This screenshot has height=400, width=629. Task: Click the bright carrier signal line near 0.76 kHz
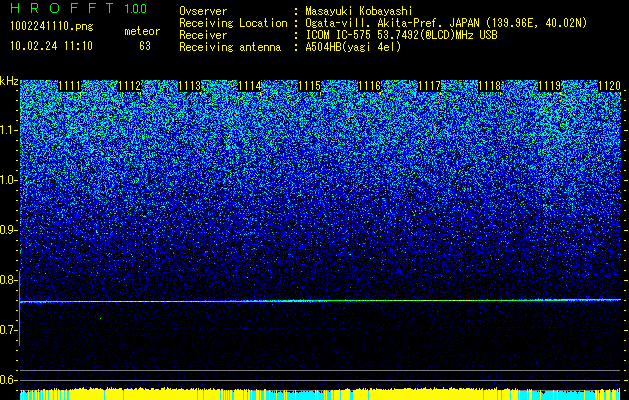[x=320, y=301]
